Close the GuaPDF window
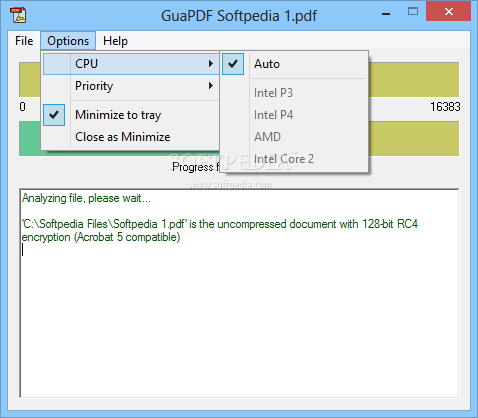The width and height of the screenshot is (478, 418). [448, 12]
